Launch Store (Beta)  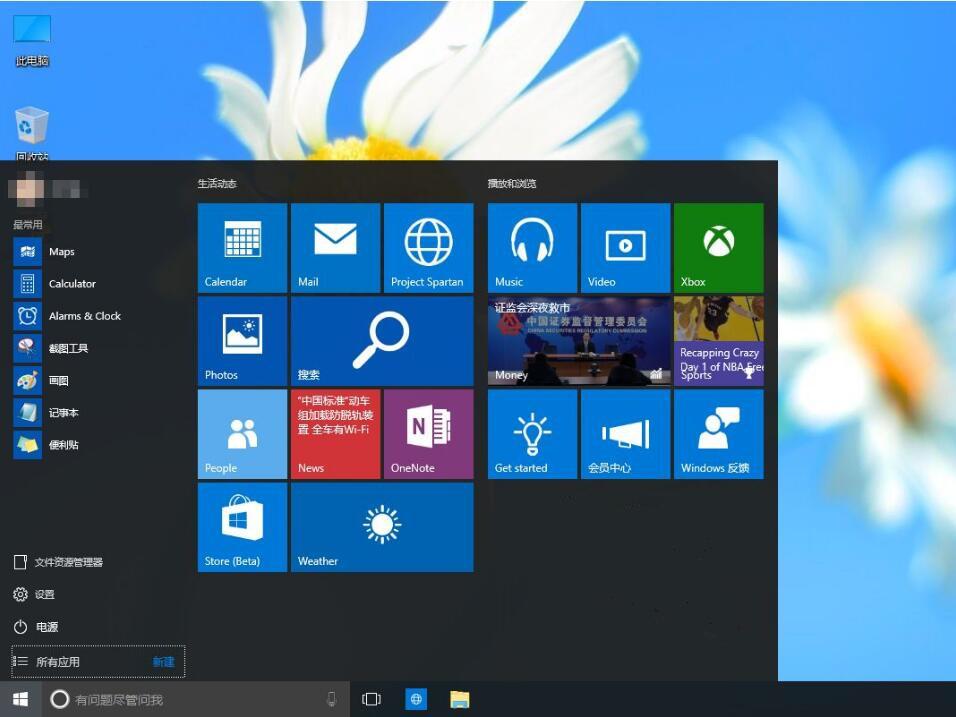[x=240, y=527]
